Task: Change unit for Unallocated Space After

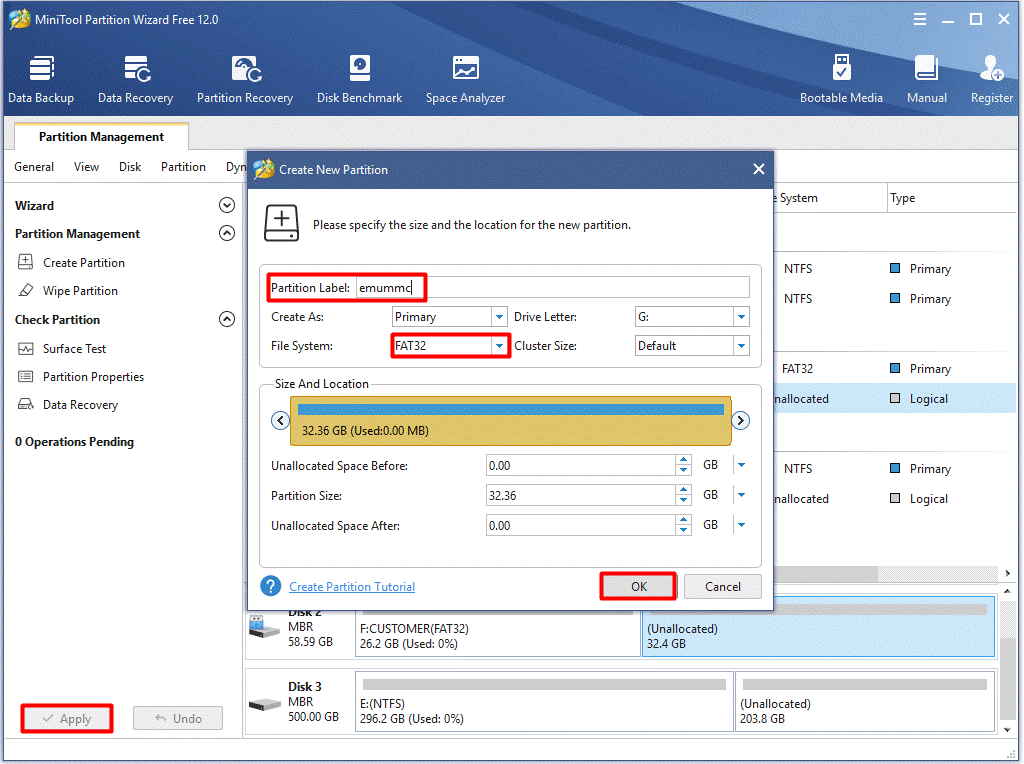Action: (741, 526)
